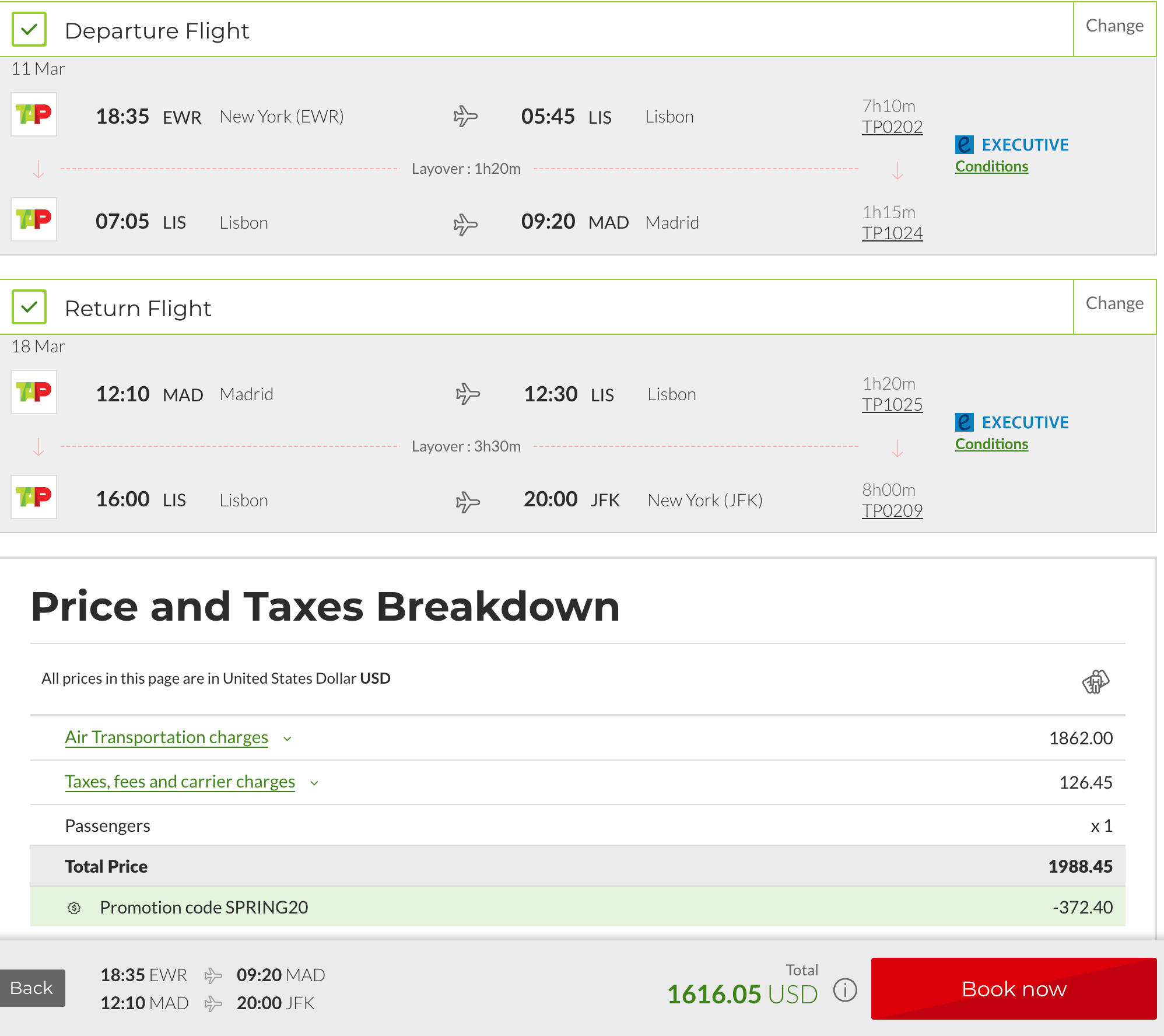1164x1036 pixels.
Task: Click the TAP logo beside 16:00 LIS flight
Action: pos(34,497)
